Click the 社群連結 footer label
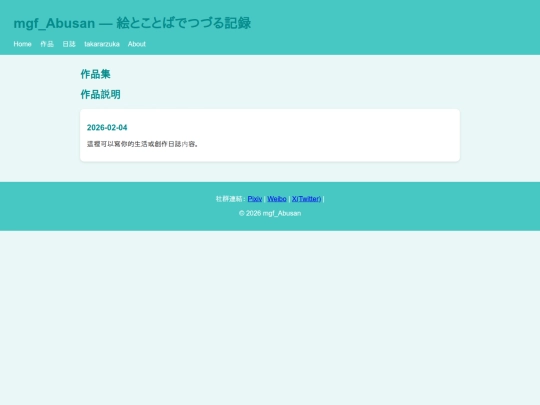The height and width of the screenshot is (405, 540). [230, 199]
